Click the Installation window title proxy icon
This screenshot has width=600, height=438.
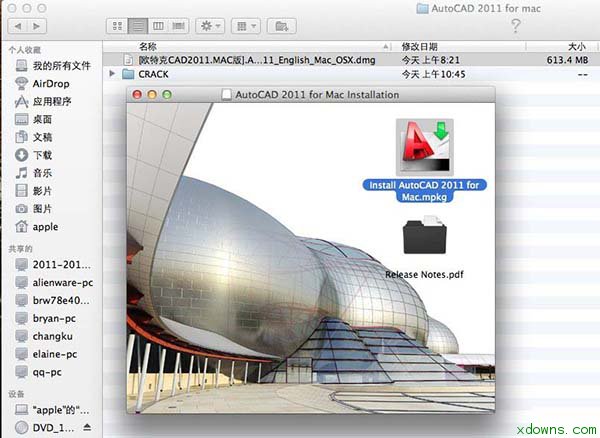click(x=227, y=94)
